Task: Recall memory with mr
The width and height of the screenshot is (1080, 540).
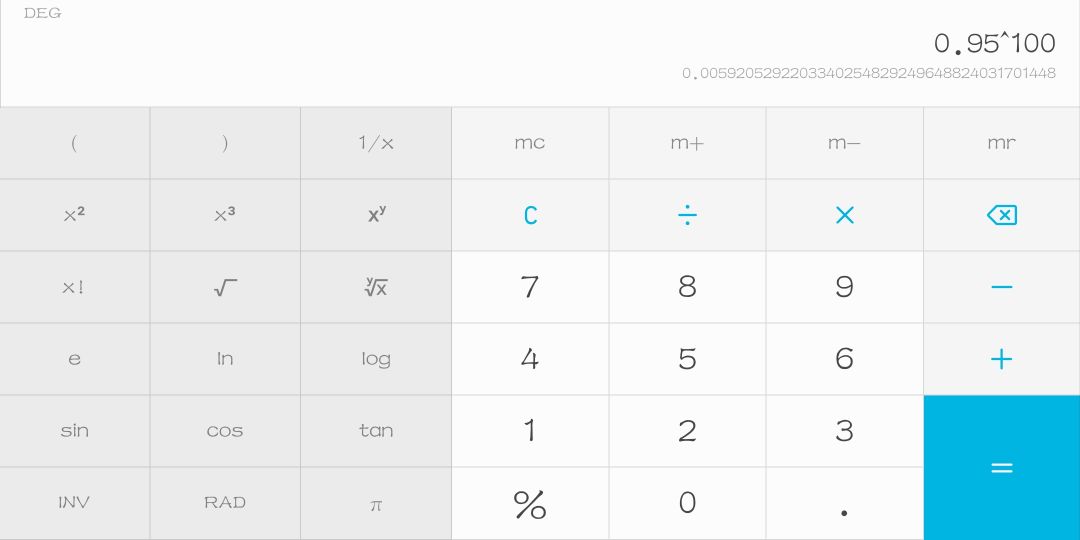Action: 1001,143
